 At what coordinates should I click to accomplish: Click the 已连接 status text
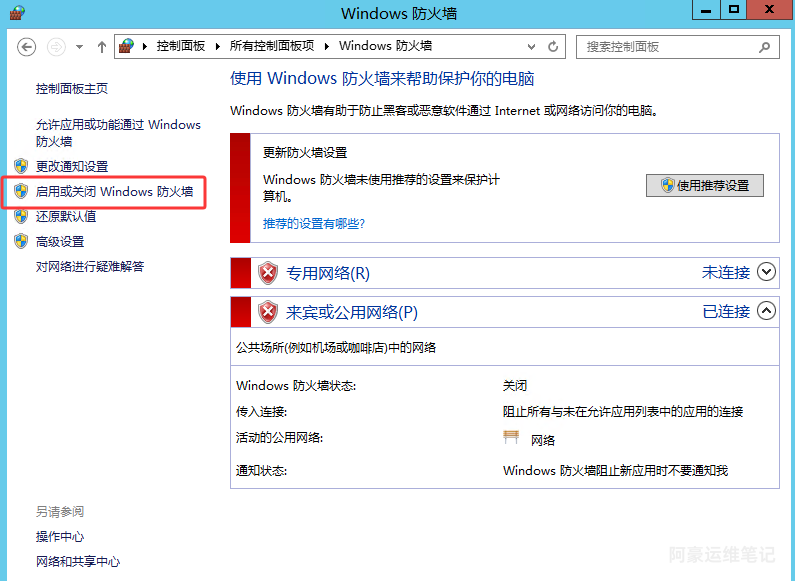pos(726,311)
